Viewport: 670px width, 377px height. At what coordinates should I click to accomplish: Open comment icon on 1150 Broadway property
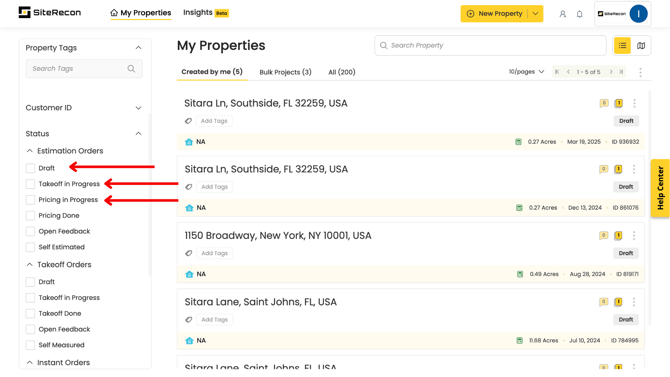pyautogui.click(x=603, y=236)
